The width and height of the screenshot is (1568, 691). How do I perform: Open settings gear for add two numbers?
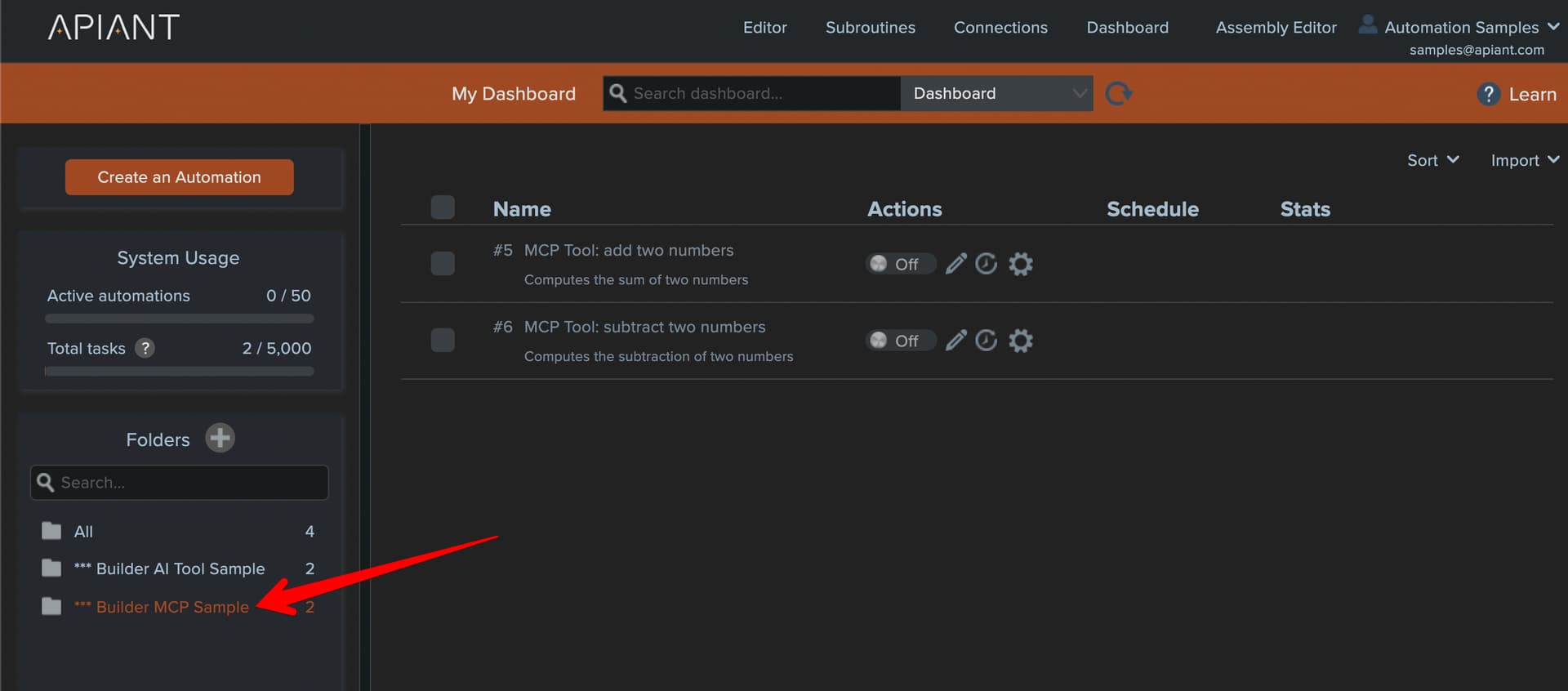tap(1021, 264)
